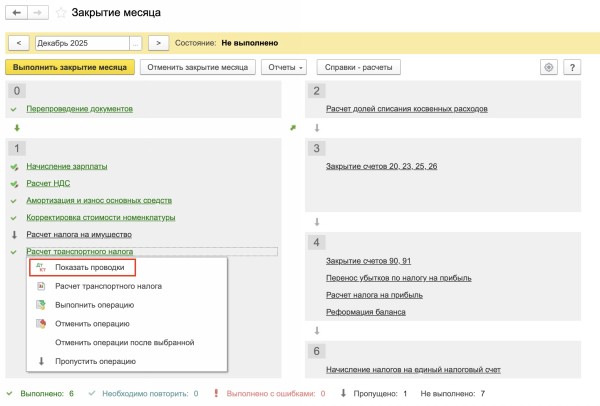This screenshot has width=600, height=406.
Task: Click the Не выполнено: 7 status text
Action: pos(453,393)
